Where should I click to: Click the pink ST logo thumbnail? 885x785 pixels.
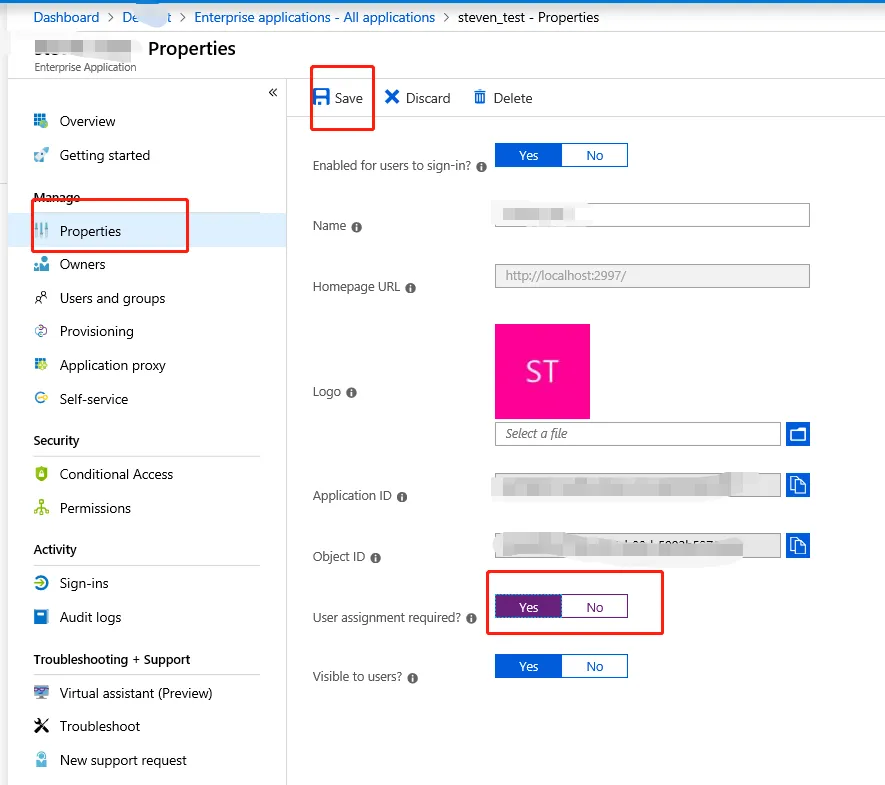point(542,371)
